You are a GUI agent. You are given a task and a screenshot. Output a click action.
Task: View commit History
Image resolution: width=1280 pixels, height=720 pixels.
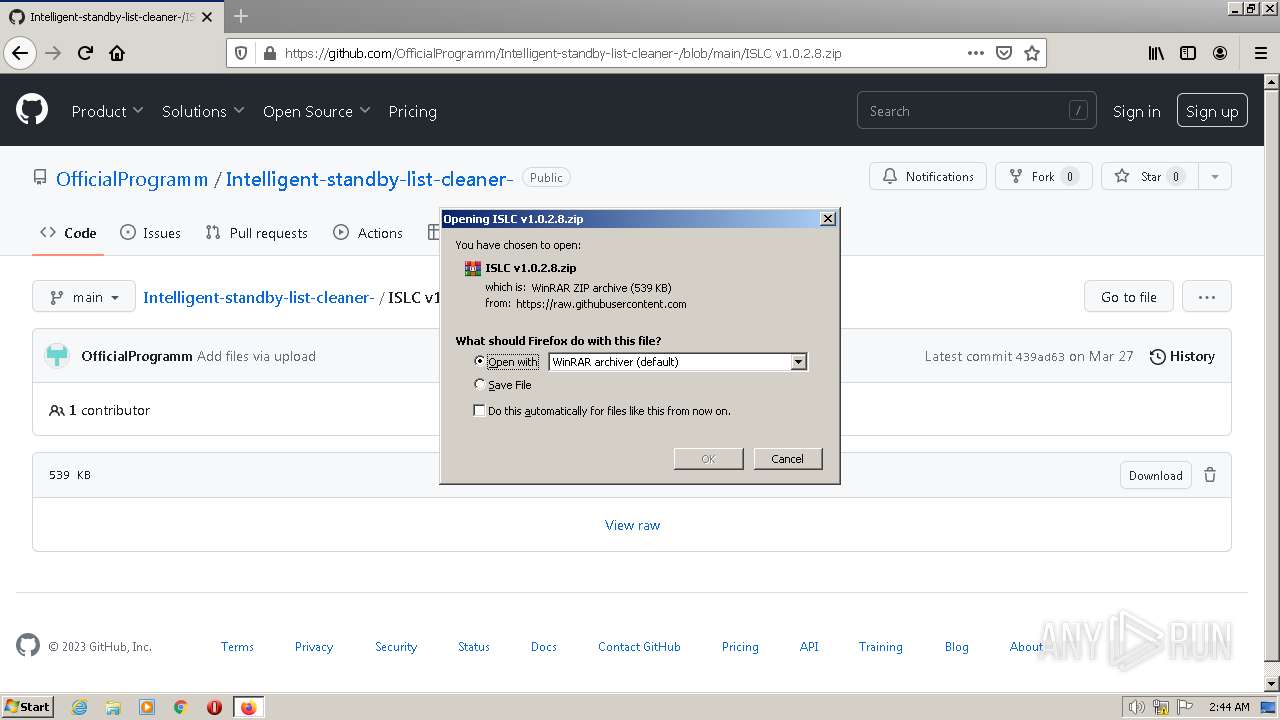pos(1182,356)
